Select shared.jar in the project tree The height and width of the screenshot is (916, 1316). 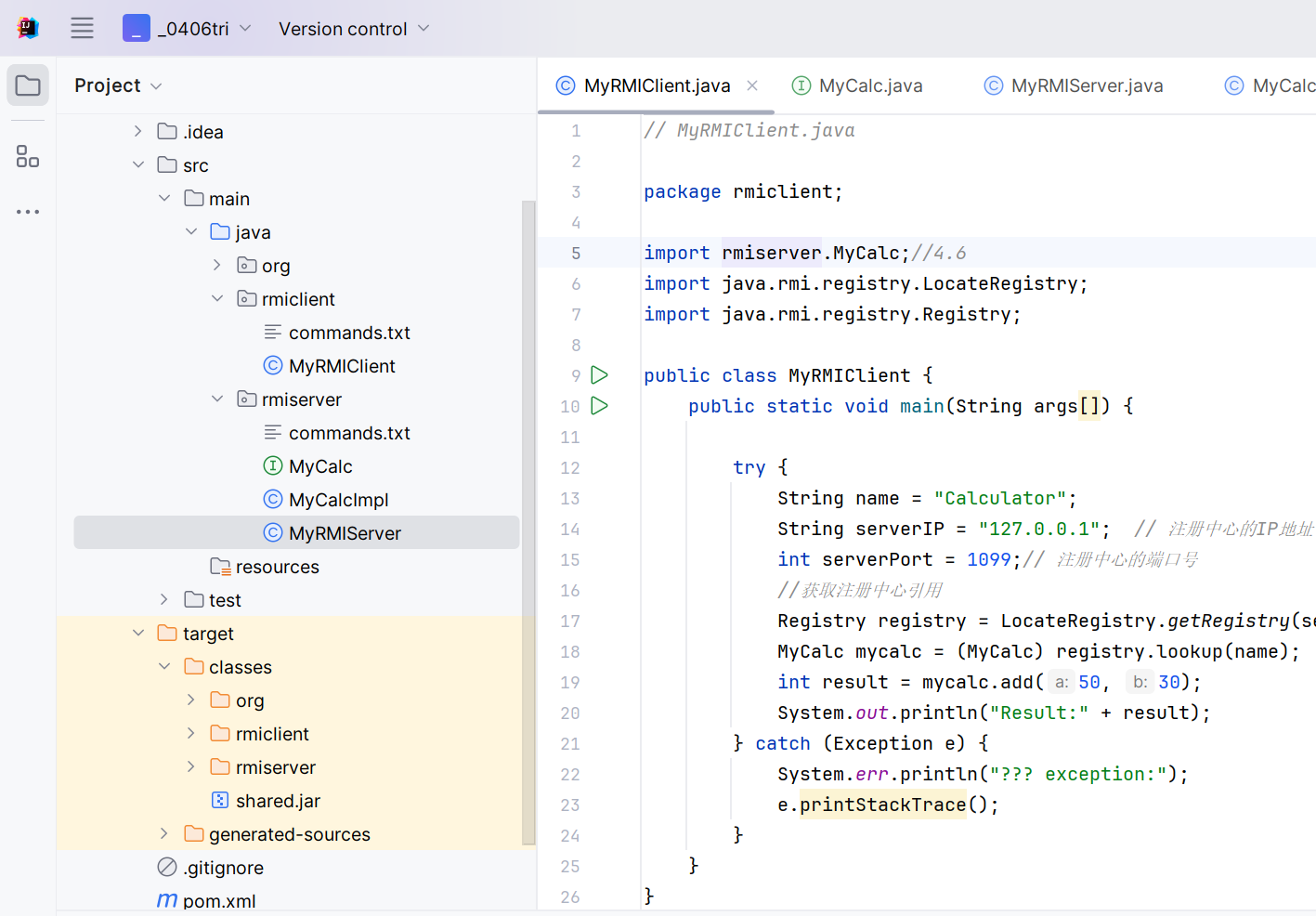click(278, 801)
